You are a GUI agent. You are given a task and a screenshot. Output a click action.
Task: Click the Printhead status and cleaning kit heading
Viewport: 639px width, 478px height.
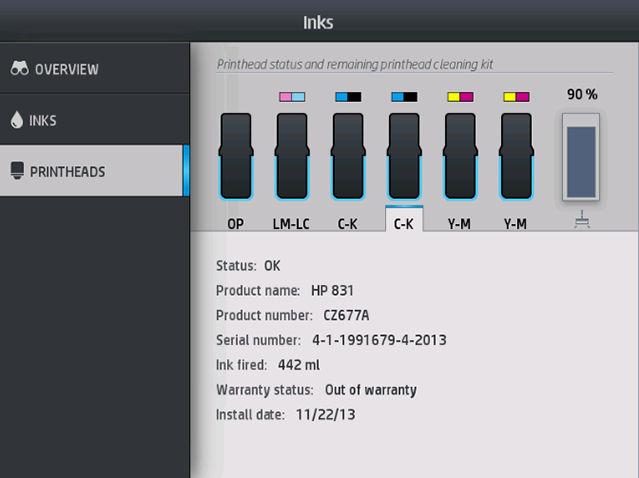[x=355, y=64]
